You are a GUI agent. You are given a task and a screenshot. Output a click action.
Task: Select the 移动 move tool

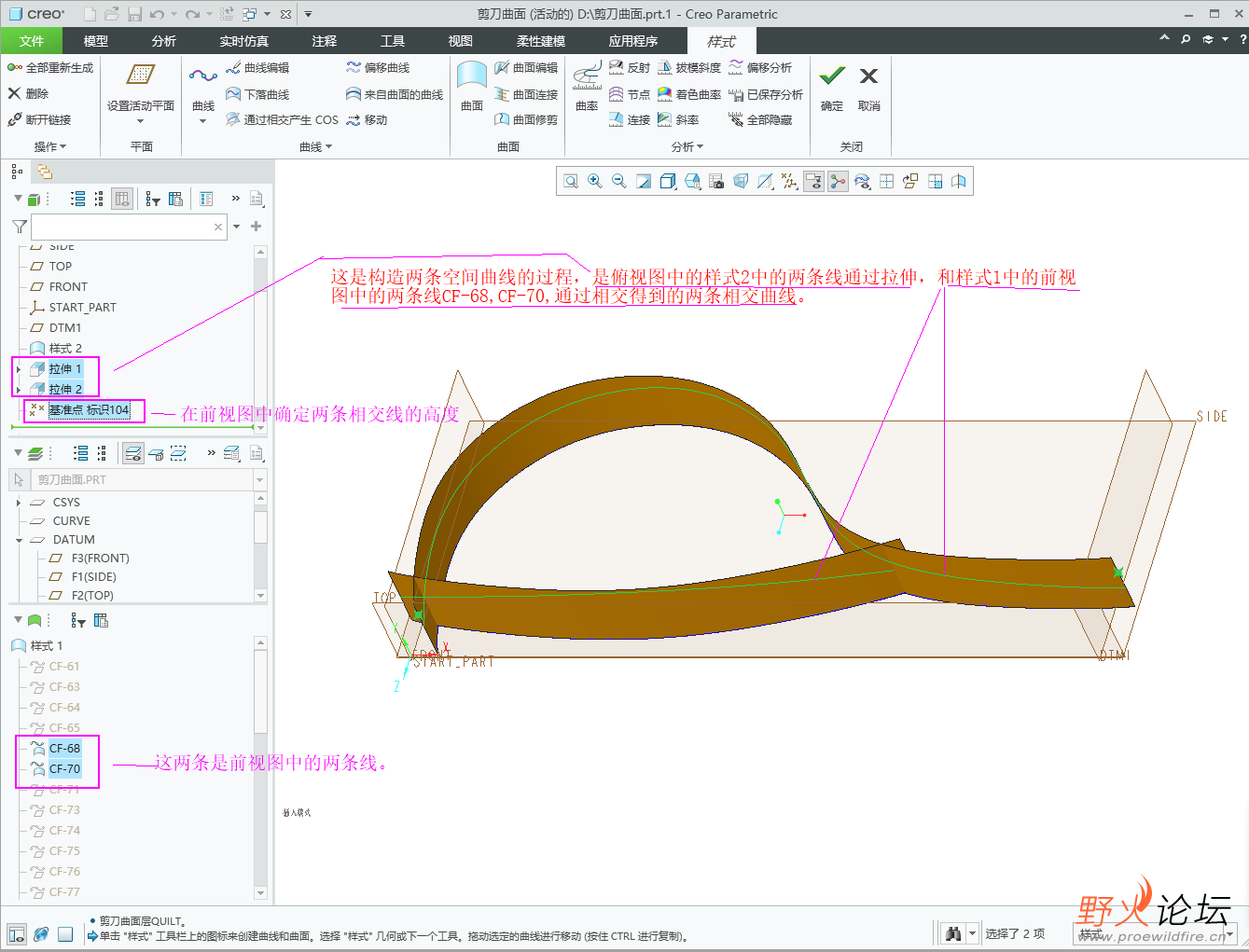click(x=367, y=119)
